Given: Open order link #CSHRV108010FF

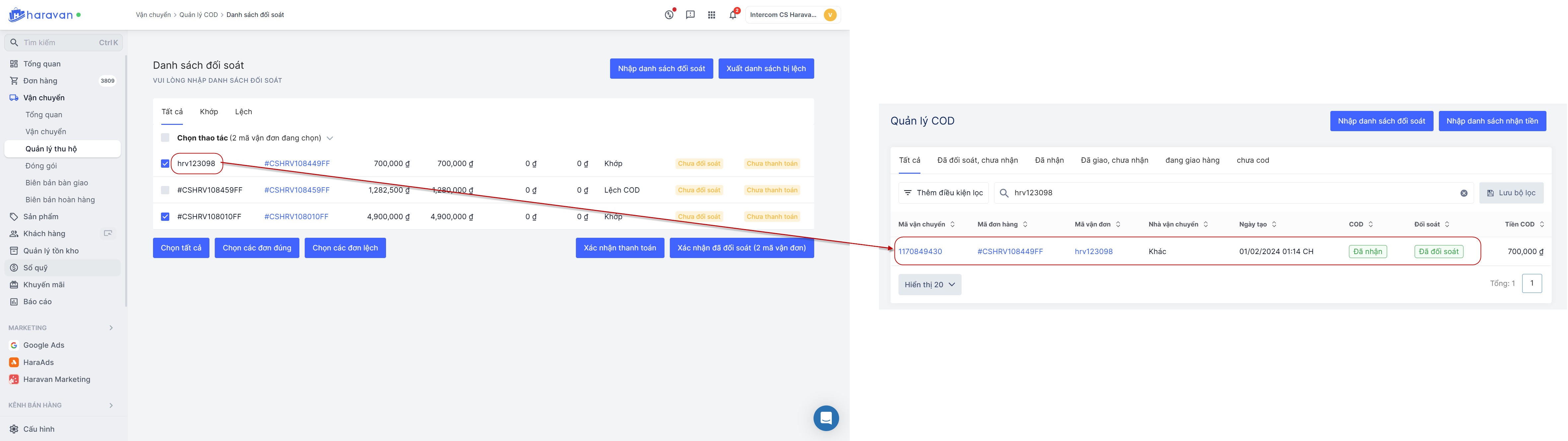Looking at the screenshot, I should [296, 216].
